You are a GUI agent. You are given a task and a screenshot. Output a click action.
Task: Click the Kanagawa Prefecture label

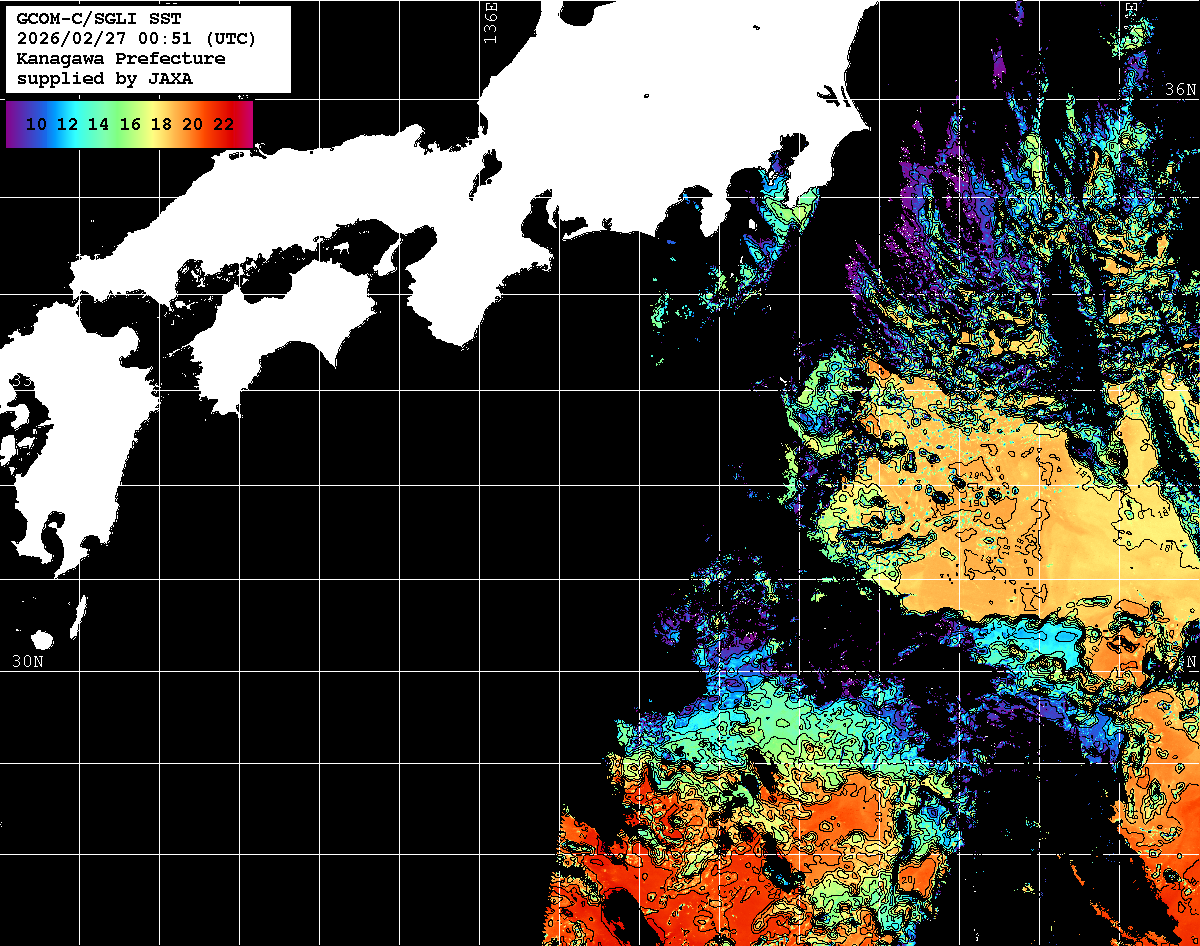(120, 59)
